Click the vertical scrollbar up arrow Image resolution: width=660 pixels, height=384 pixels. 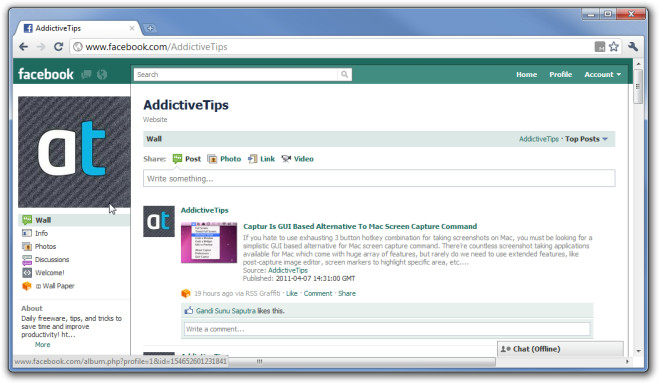(638, 64)
